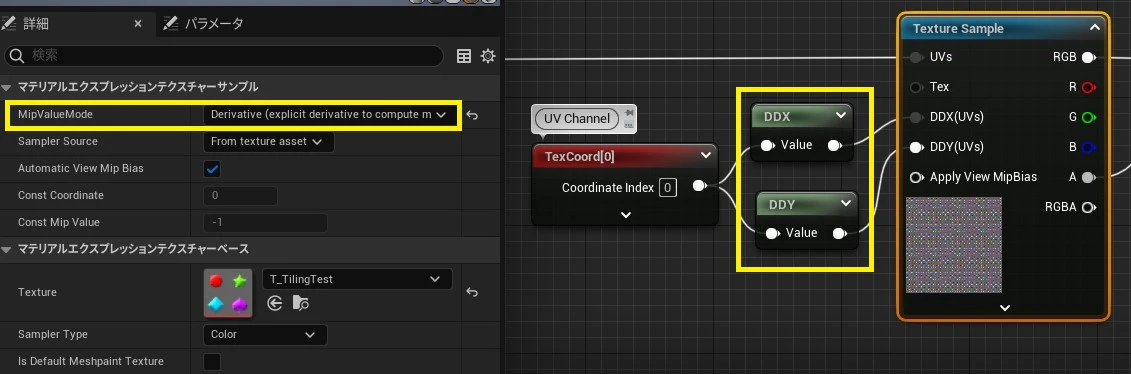This screenshot has height=374, width=1131.
Task: Pin the UV Channel comment bubble
Action: 628,112
